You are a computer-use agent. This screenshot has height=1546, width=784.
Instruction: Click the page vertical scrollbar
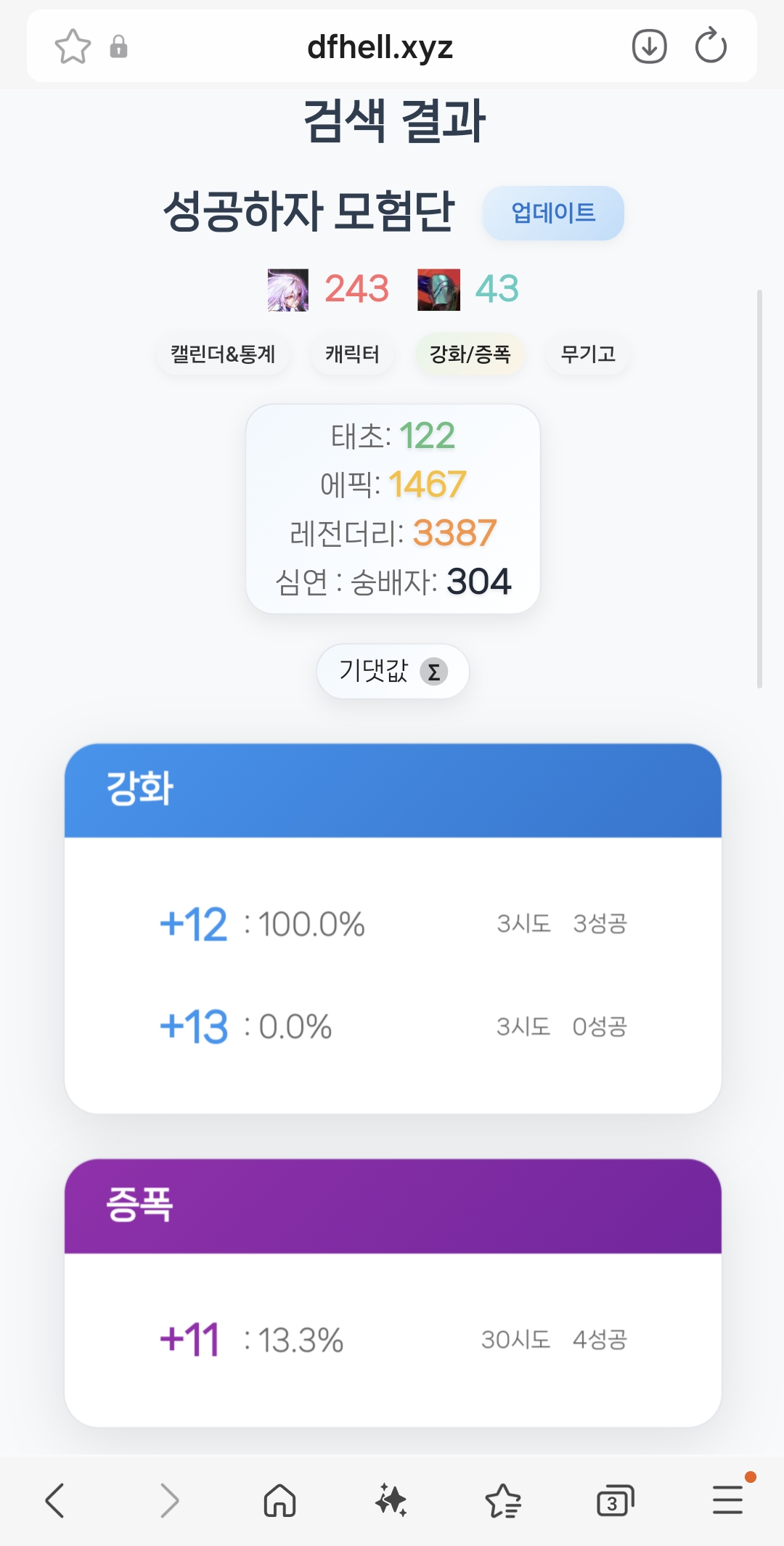(x=759, y=488)
